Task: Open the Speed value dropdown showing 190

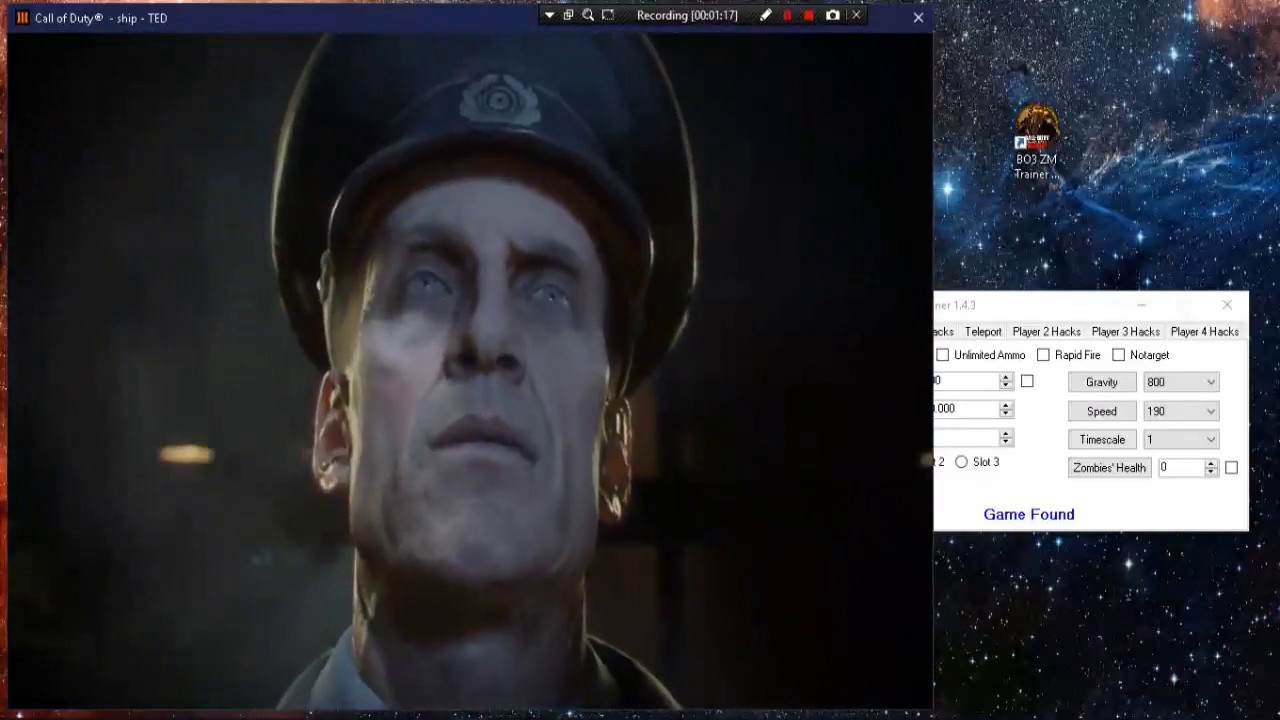Action: (x=1181, y=411)
